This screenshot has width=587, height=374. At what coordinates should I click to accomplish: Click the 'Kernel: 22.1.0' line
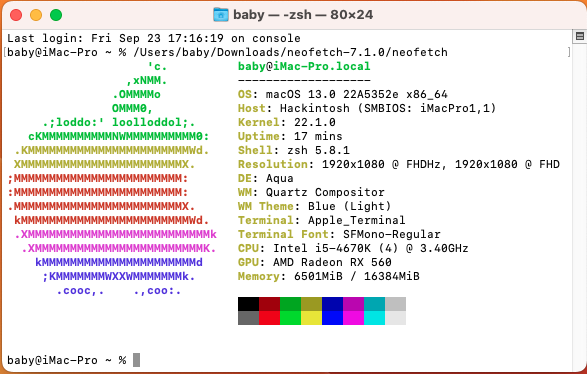point(287,122)
